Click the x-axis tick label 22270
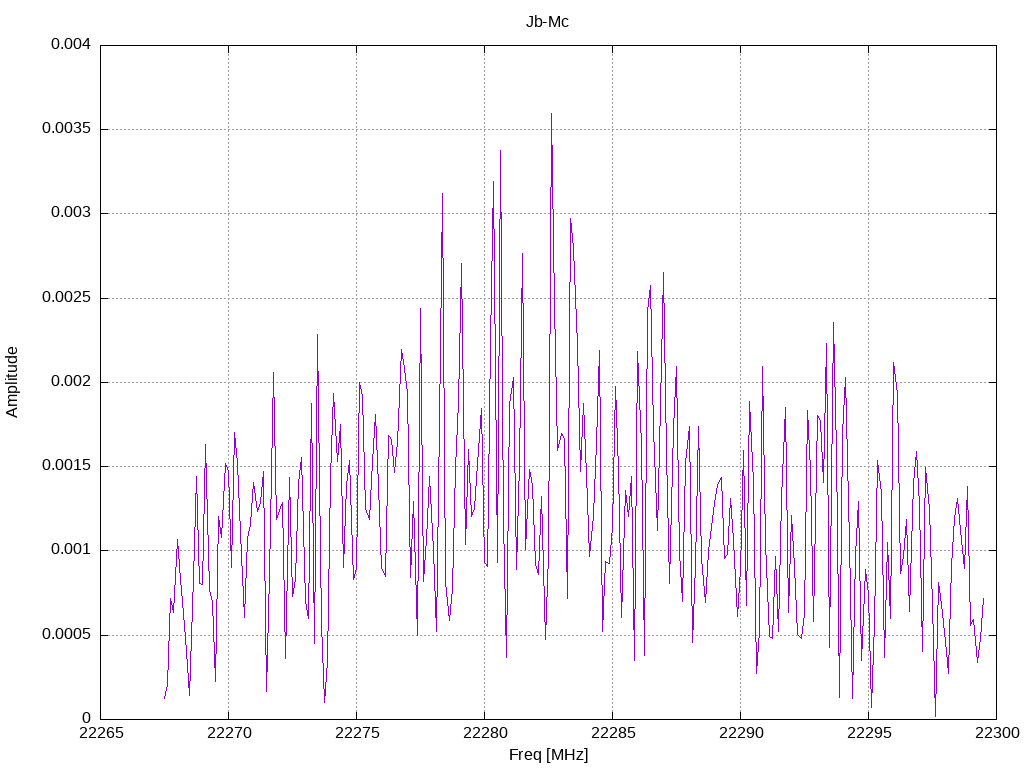1024x768 pixels. pos(229,733)
